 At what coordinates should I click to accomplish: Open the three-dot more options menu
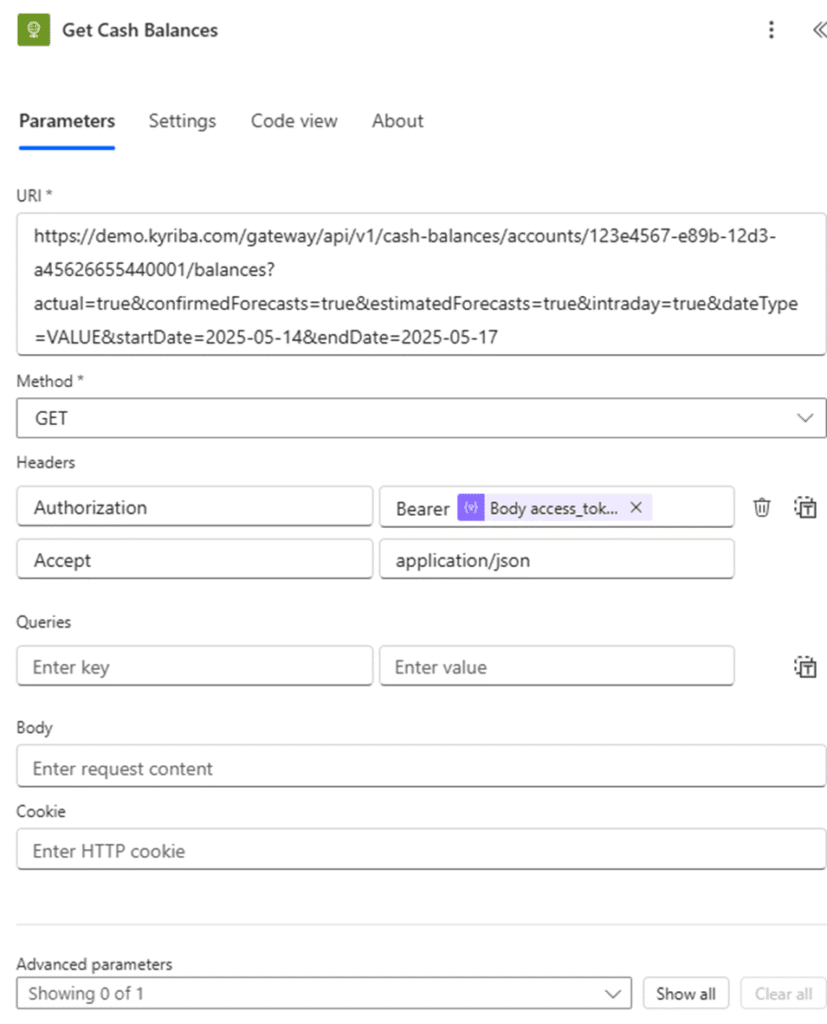click(x=771, y=30)
